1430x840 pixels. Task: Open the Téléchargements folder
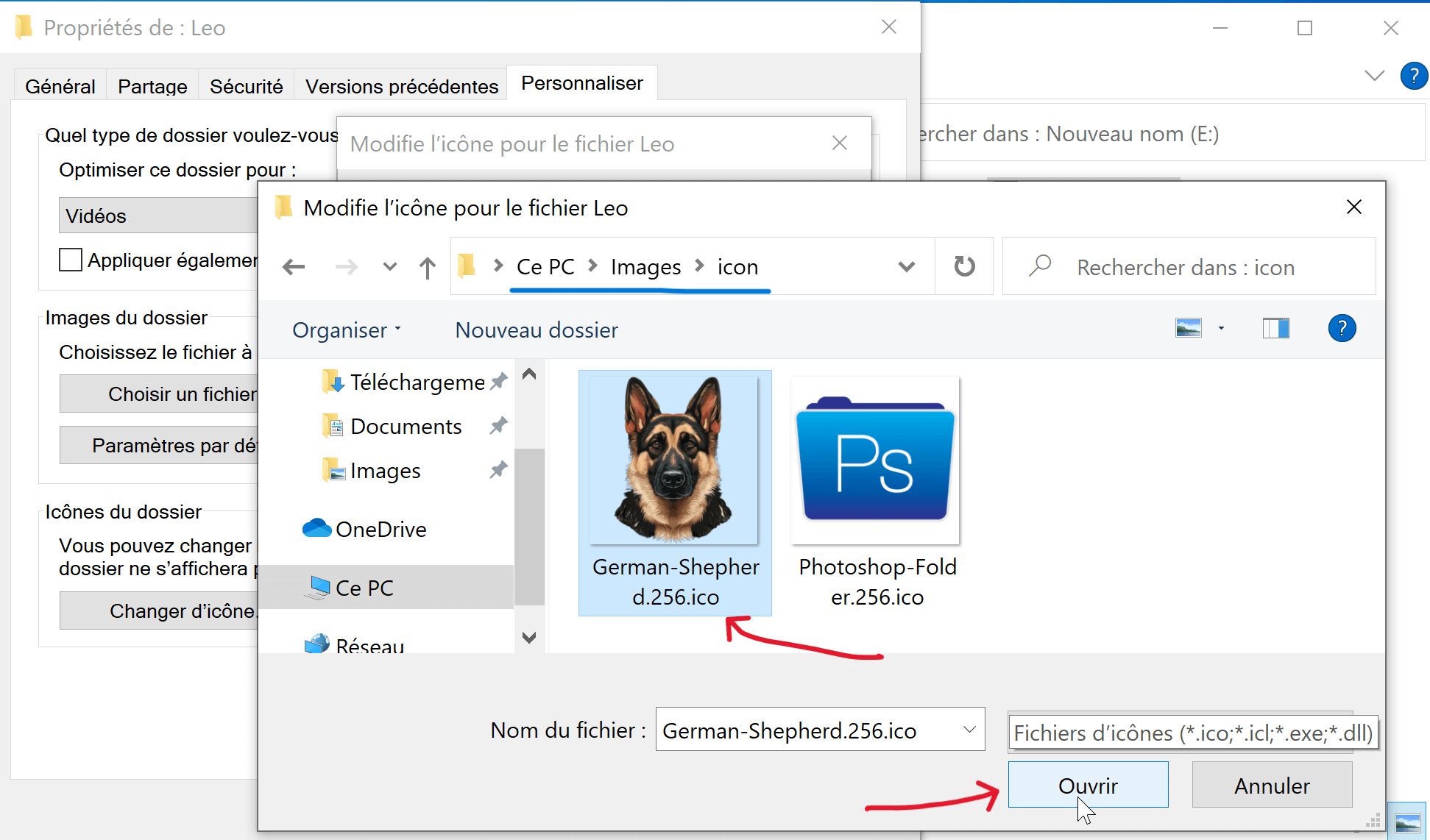coord(414,382)
